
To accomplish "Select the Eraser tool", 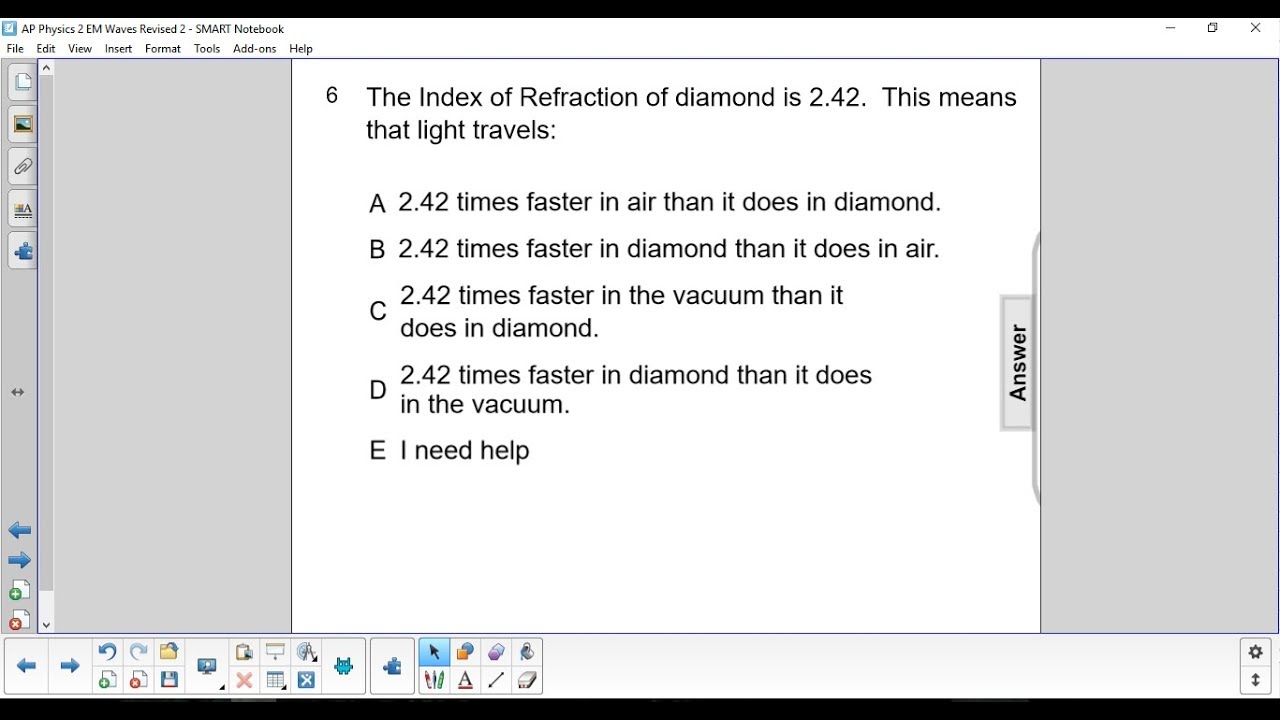I will tap(527, 680).
